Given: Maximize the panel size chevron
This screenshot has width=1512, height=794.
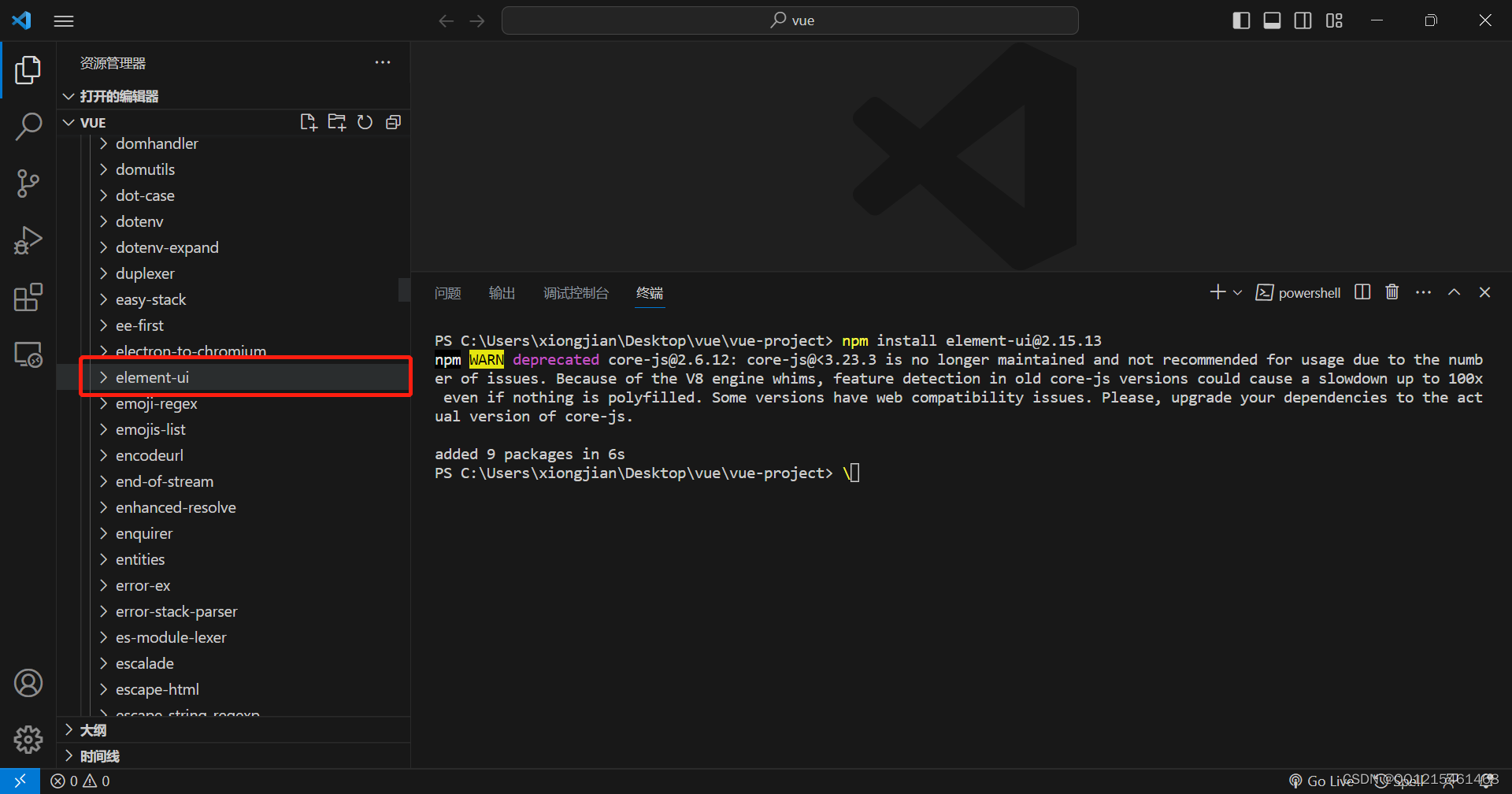Looking at the screenshot, I should (x=1454, y=292).
